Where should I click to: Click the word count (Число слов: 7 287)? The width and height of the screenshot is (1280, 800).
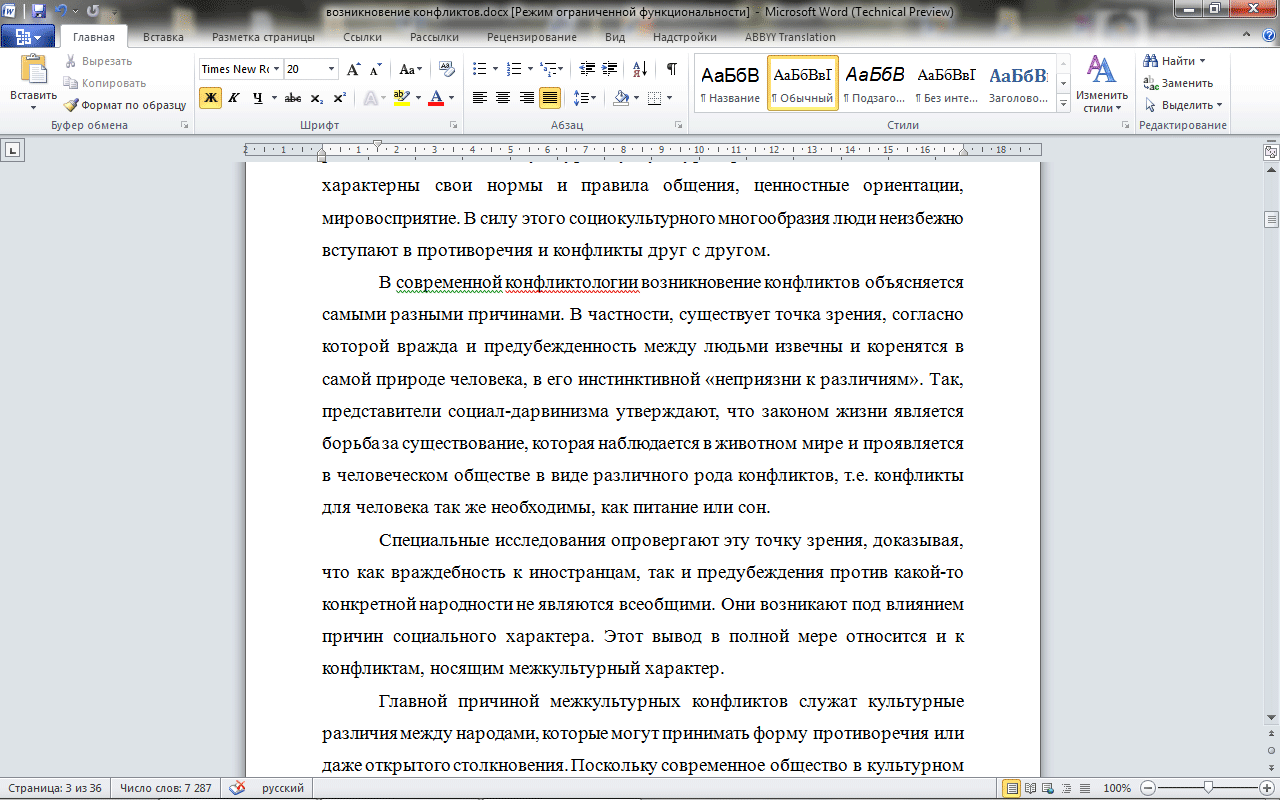coord(166,788)
